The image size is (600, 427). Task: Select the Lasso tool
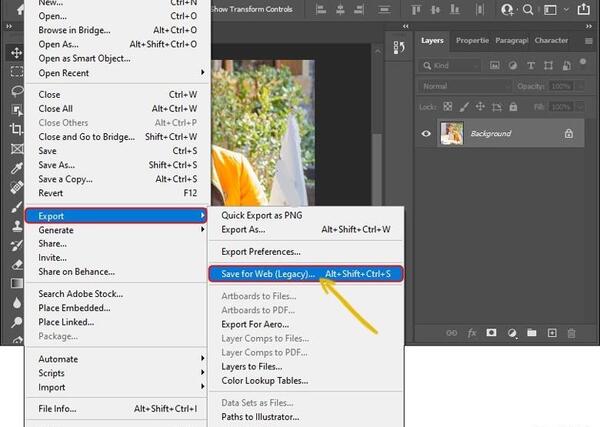click(x=17, y=91)
